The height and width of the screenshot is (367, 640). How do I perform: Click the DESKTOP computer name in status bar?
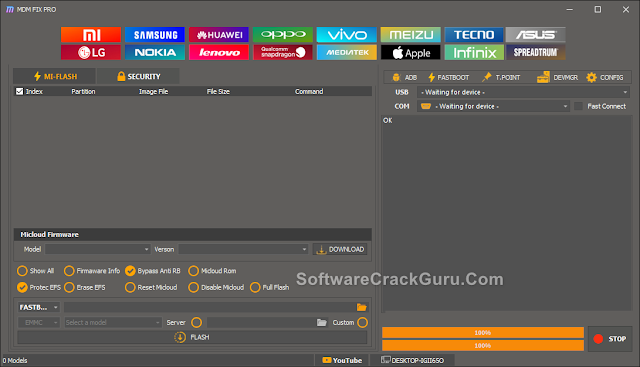click(x=412, y=360)
